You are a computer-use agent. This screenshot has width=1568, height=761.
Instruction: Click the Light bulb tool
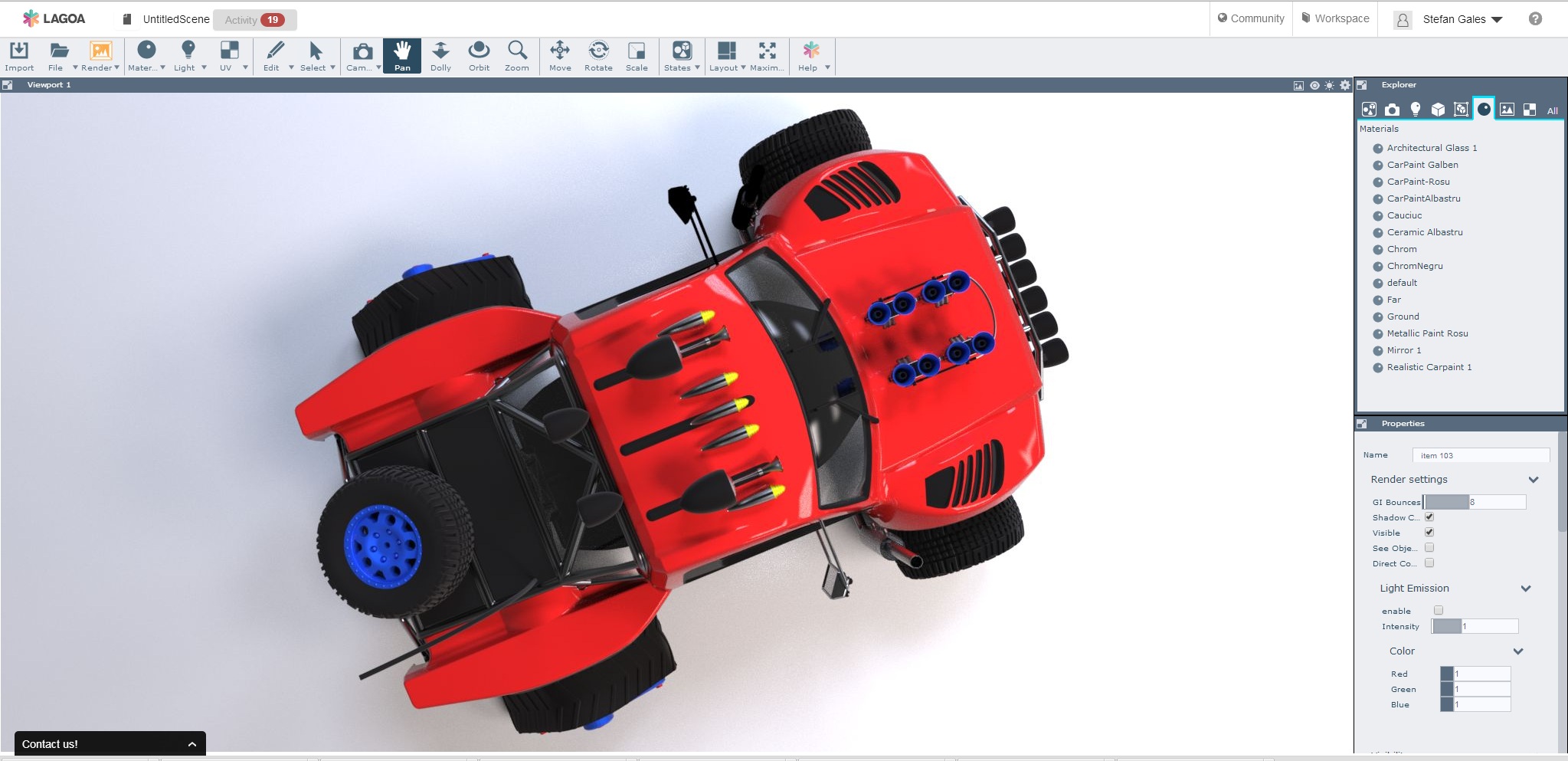[188, 50]
